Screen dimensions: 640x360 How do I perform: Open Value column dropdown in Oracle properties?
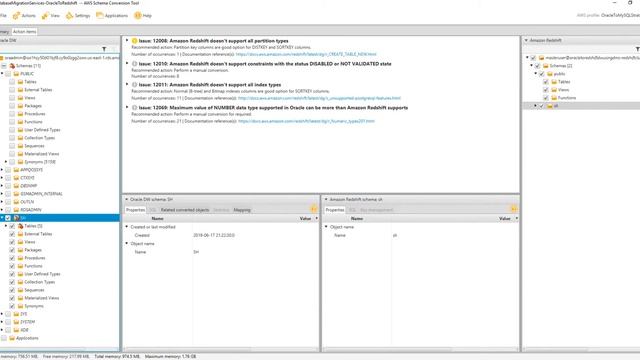pyautogui.click(x=316, y=219)
